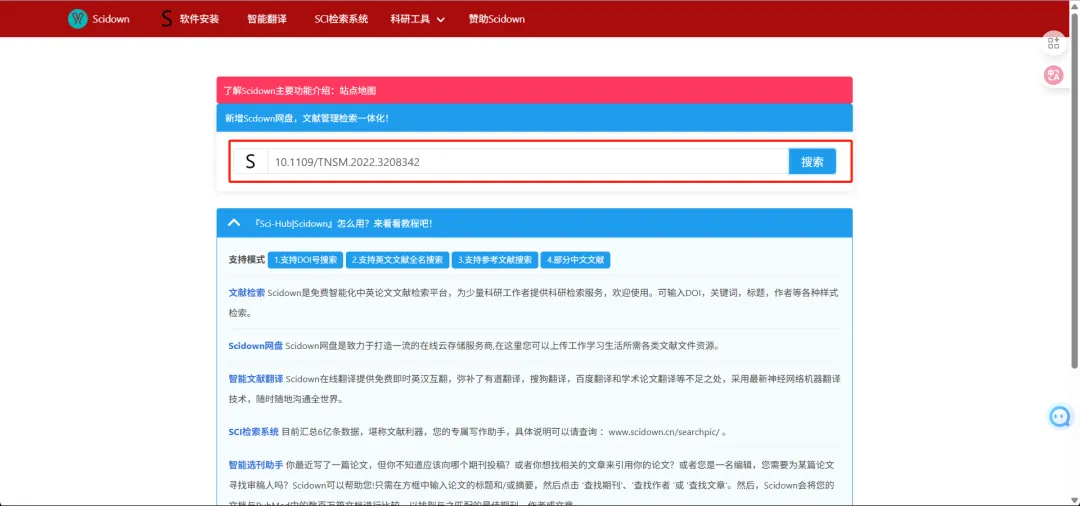Open the 赞助Scidown page
This screenshot has height=506, width=1080.
point(497,19)
